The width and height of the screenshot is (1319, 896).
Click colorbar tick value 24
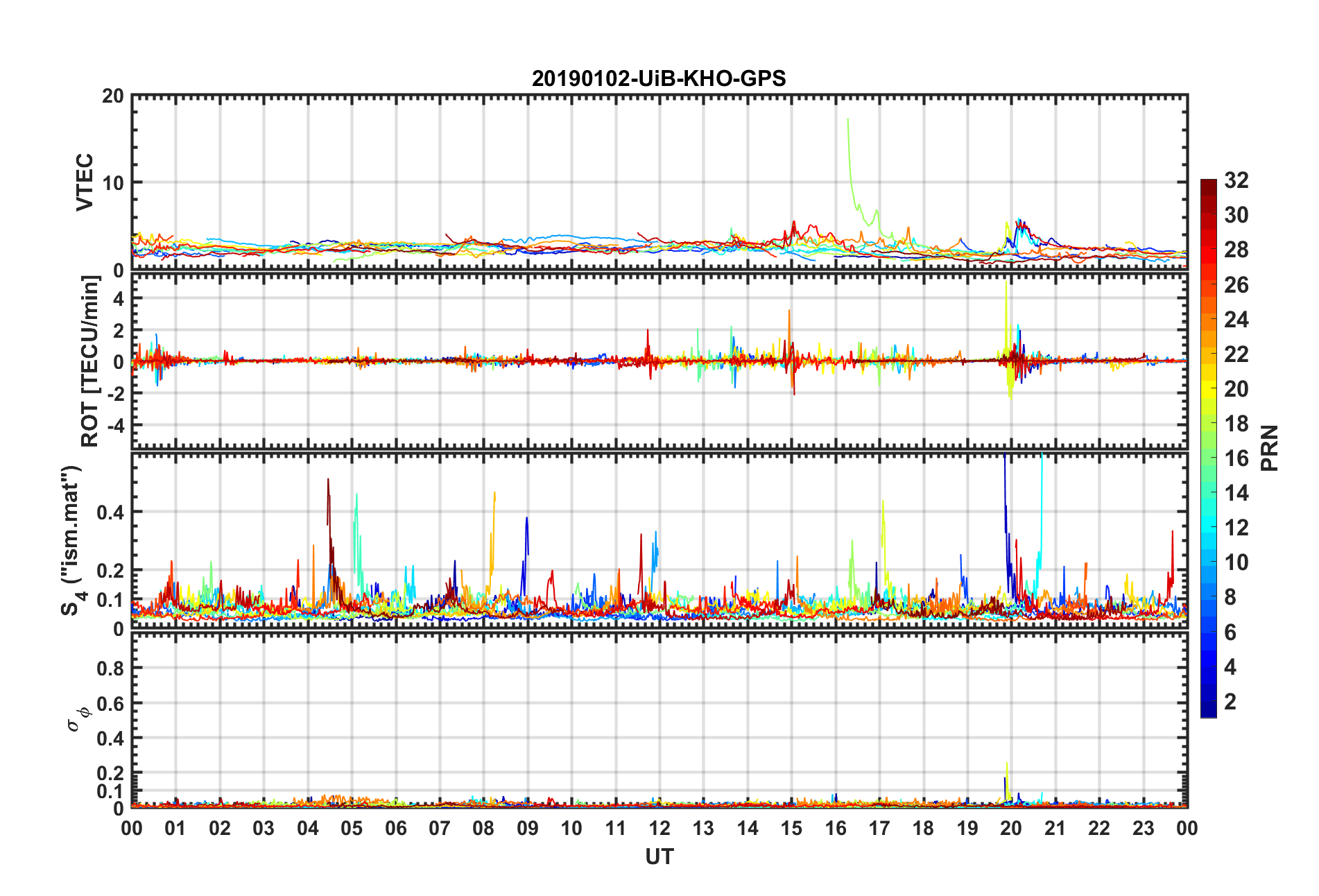(1236, 320)
